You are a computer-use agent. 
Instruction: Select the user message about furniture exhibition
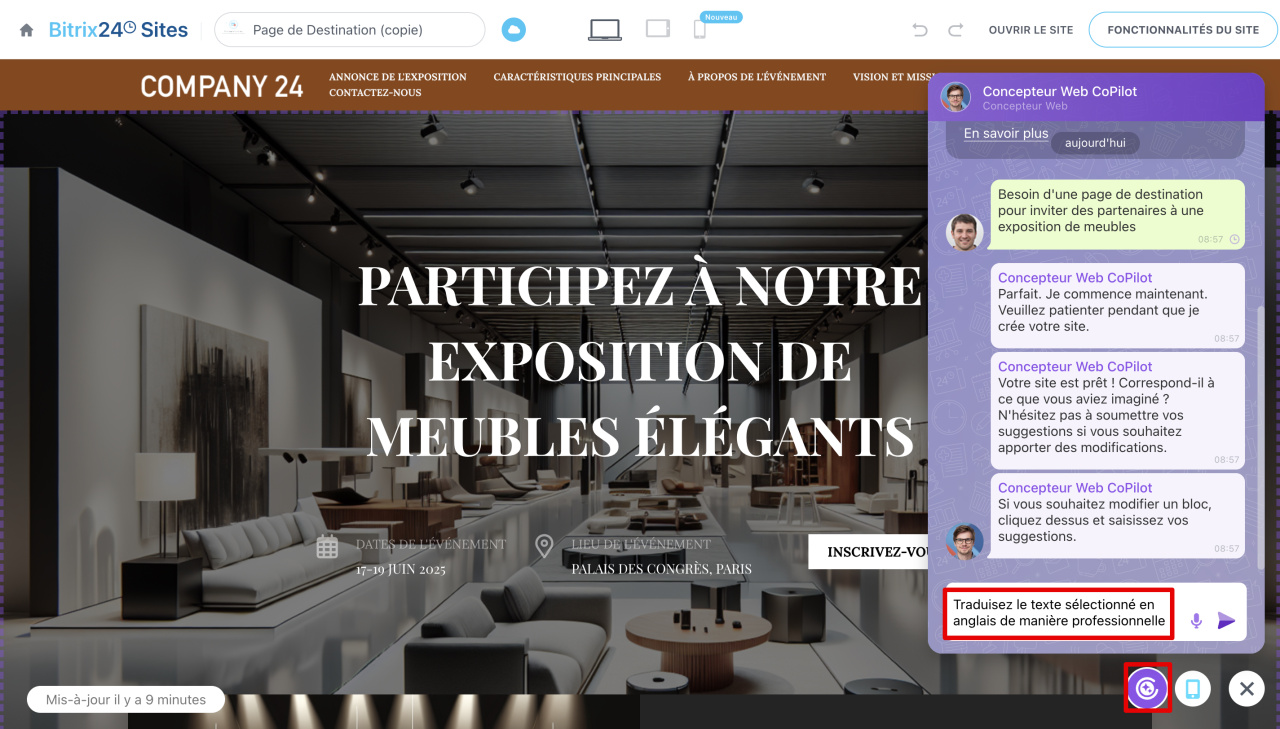(1118, 214)
